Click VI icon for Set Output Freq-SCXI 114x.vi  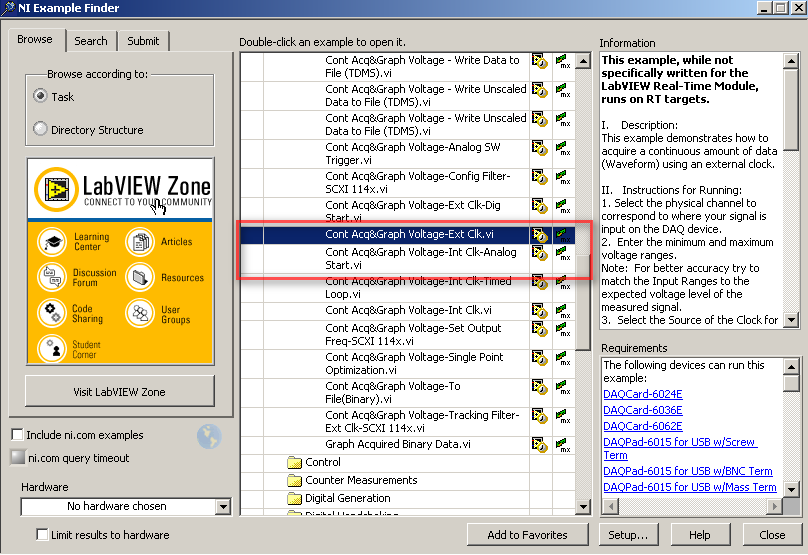(x=540, y=329)
